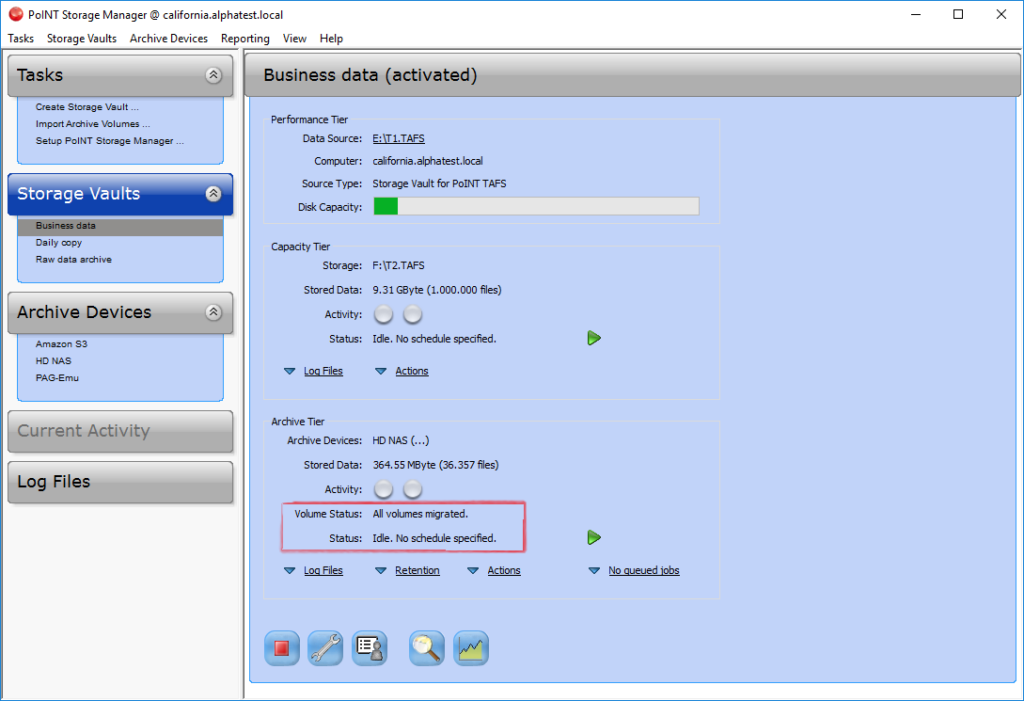1024x701 pixels.
Task: Open the Help menu
Action: point(331,39)
